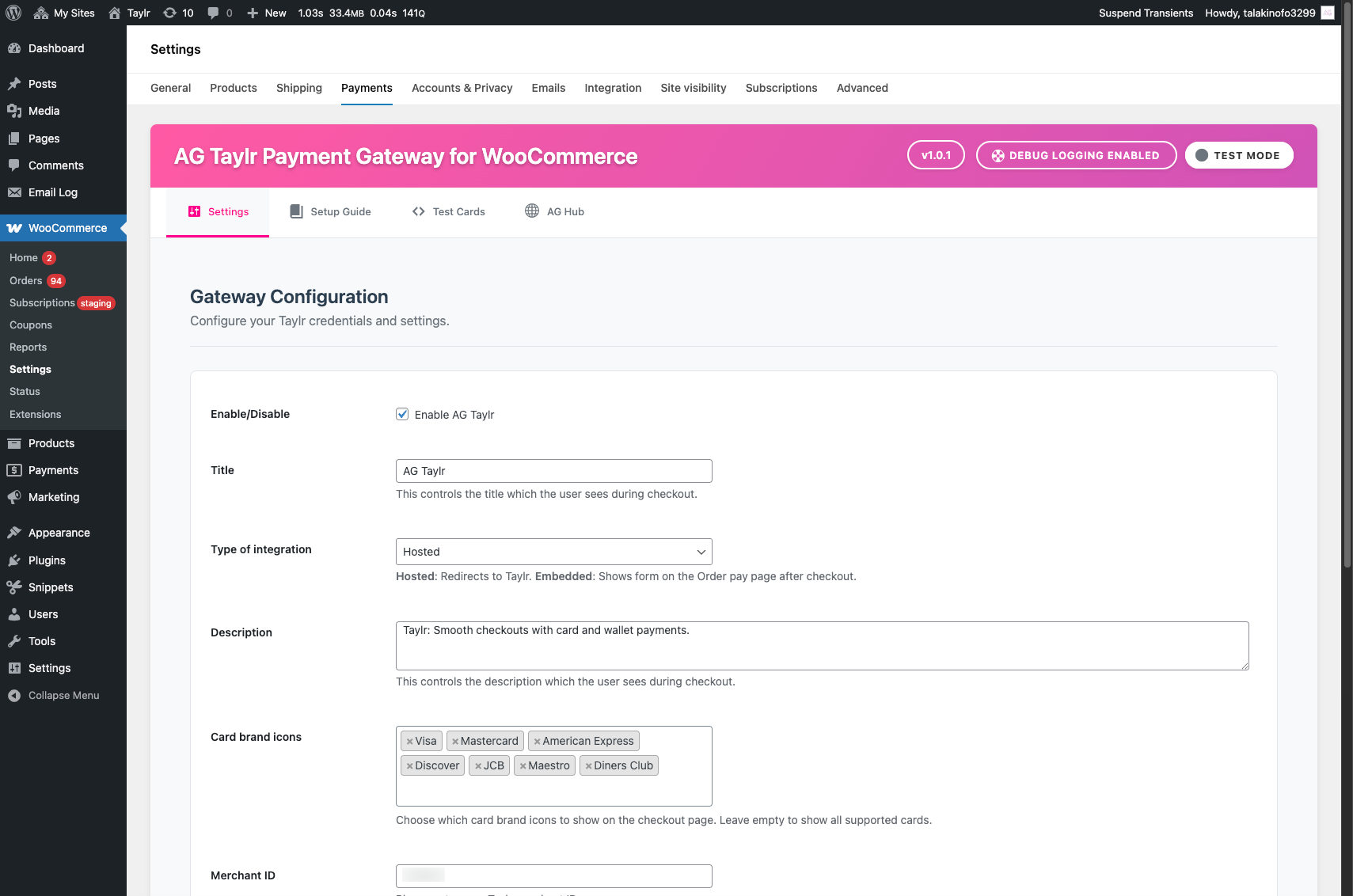Click the Appearance paintbrush icon
Viewport: 1353px width, 896px height.
pyautogui.click(x=14, y=533)
